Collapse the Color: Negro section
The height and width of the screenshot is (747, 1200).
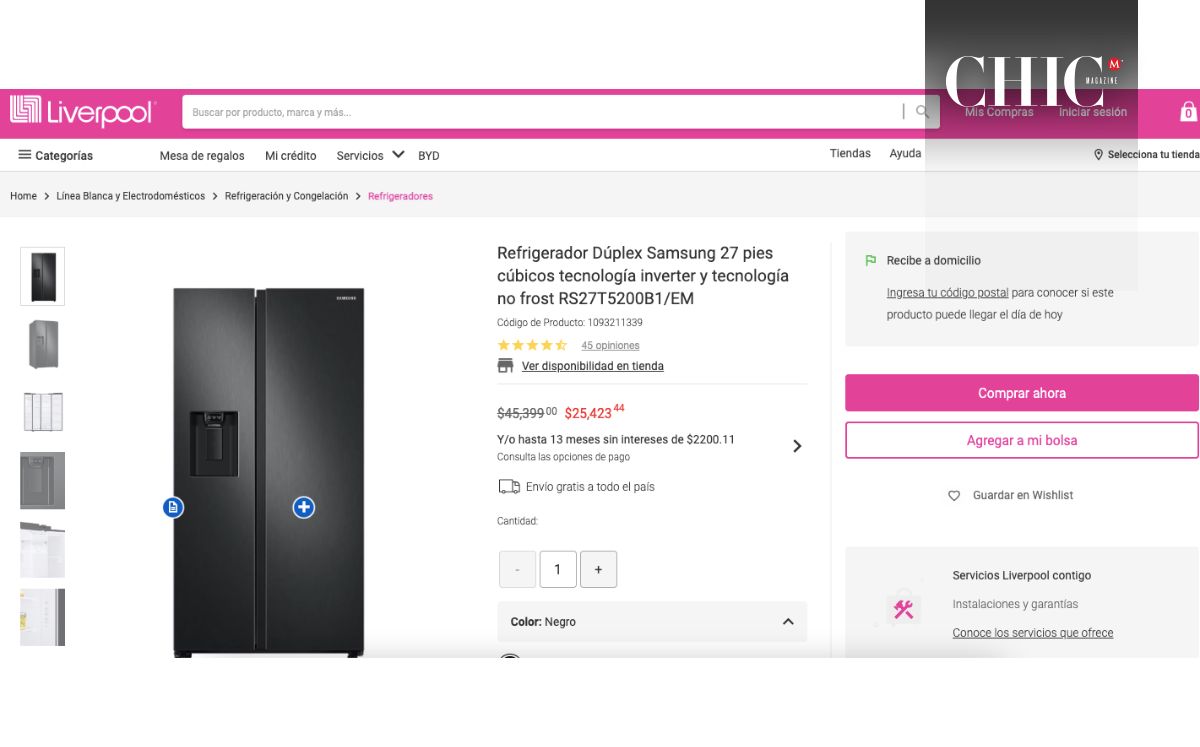coord(788,622)
